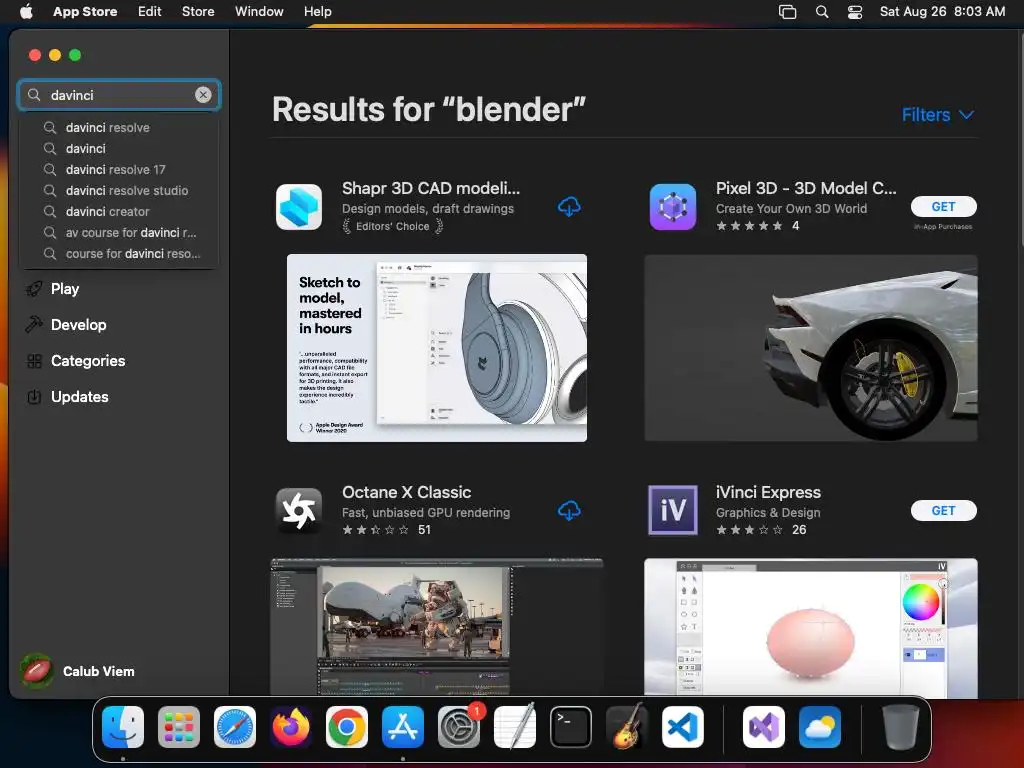Get the Pixel 3D app
Viewport: 1024px width, 768px height.
tap(944, 206)
